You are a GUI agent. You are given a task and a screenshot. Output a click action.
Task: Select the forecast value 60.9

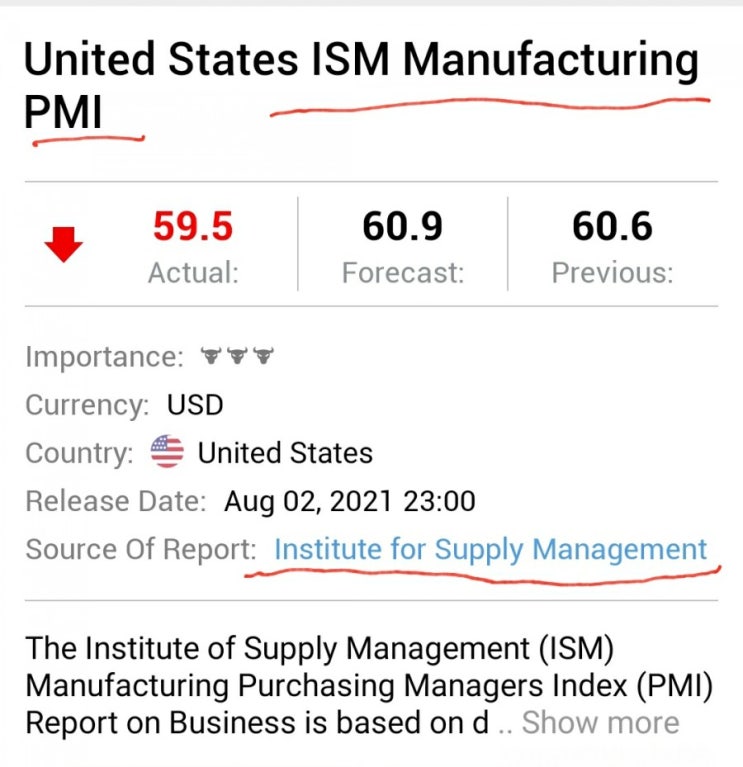pyautogui.click(x=402, y=227)
